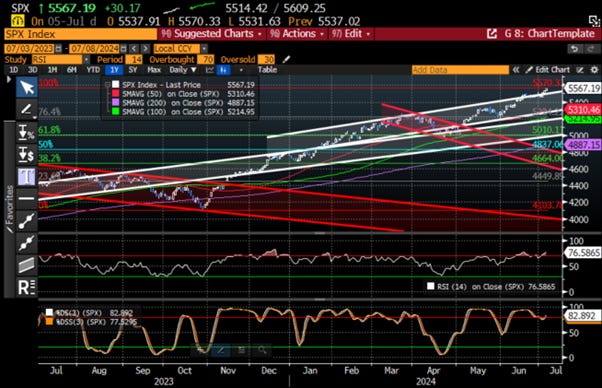The height and width of the screenshot is (388, 602).
Task: Open the Actions menu
Action: coord(297,34)
